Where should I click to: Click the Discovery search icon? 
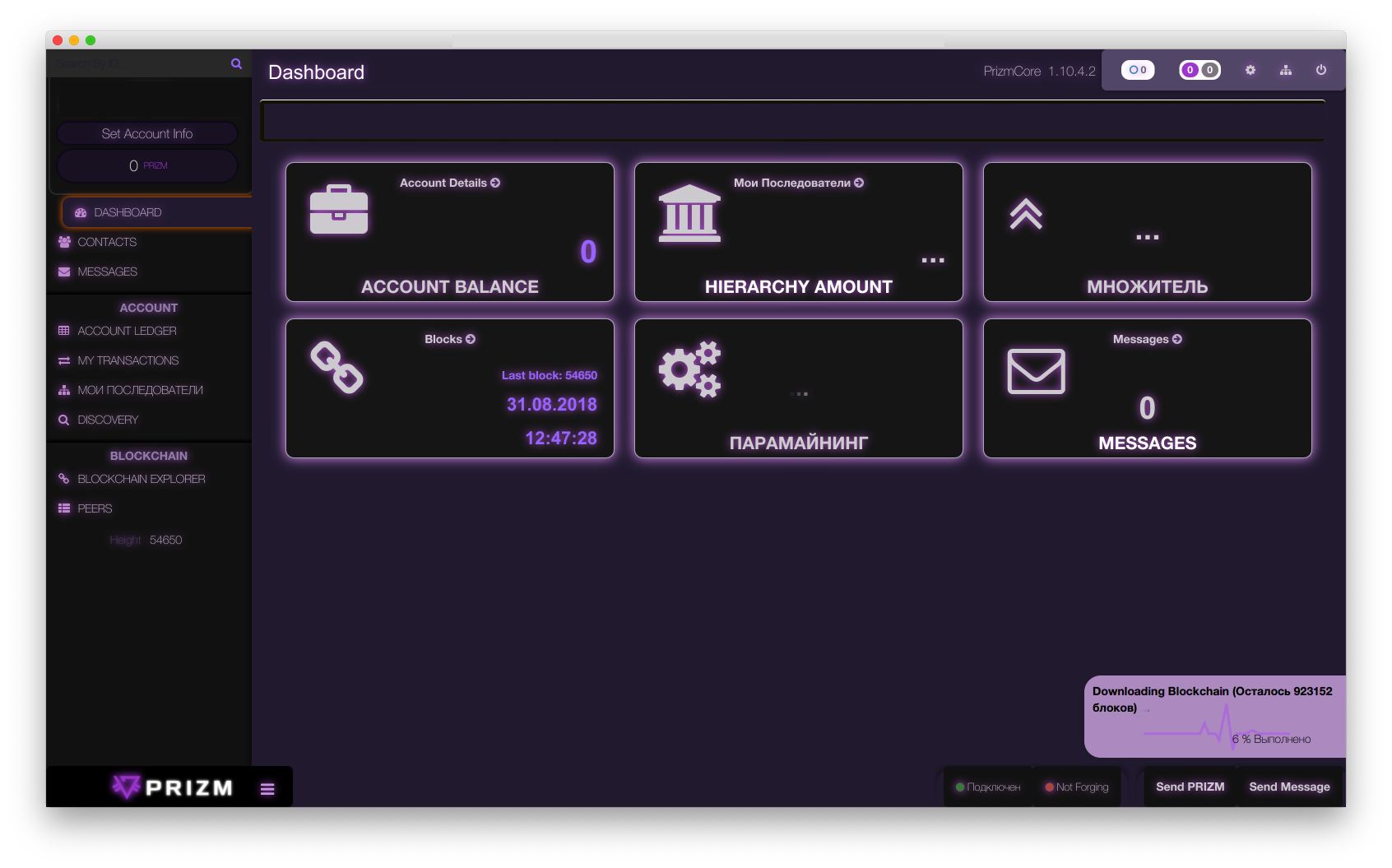[64, 420]
